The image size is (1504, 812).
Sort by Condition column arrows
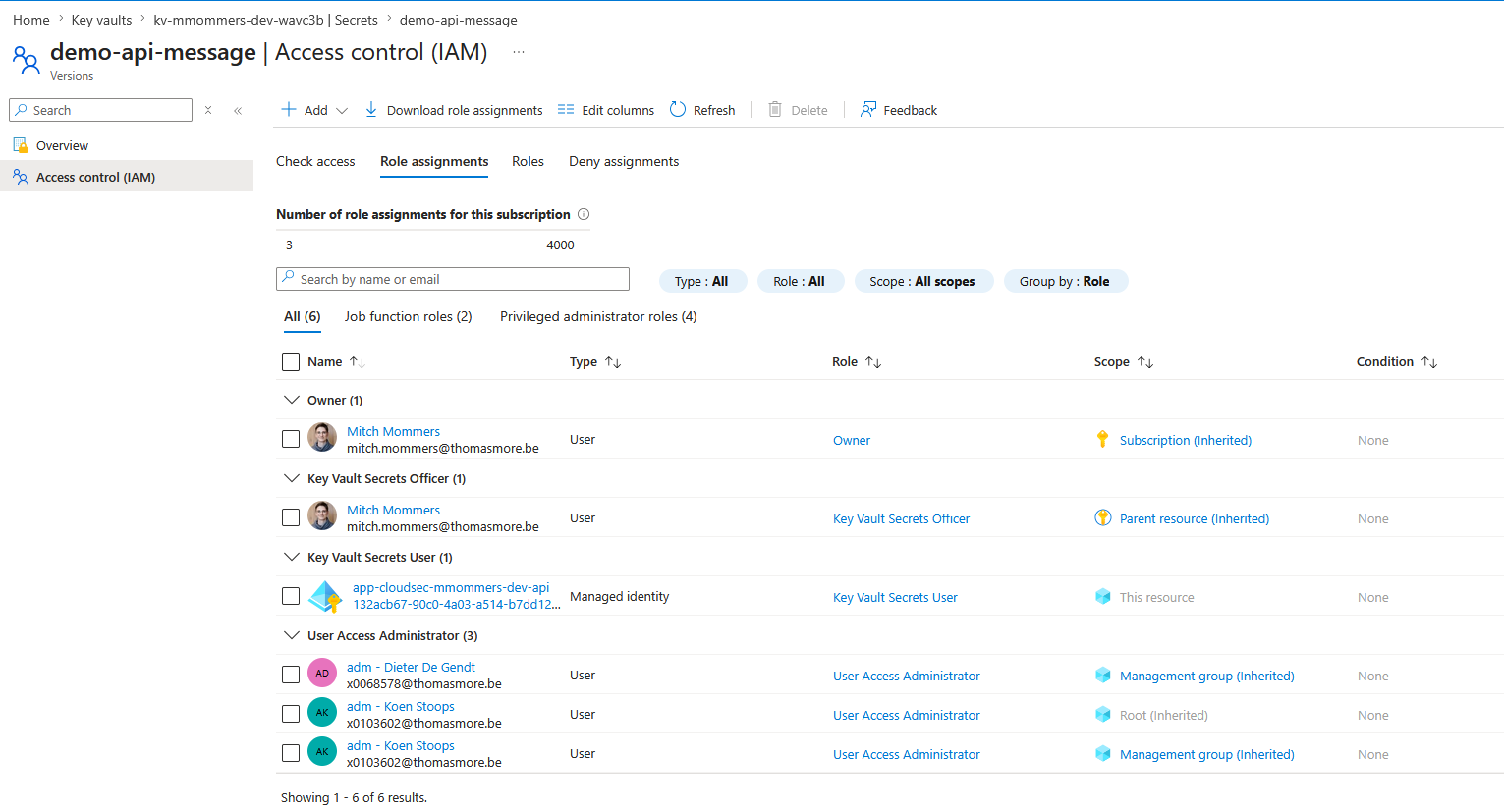1429,362
